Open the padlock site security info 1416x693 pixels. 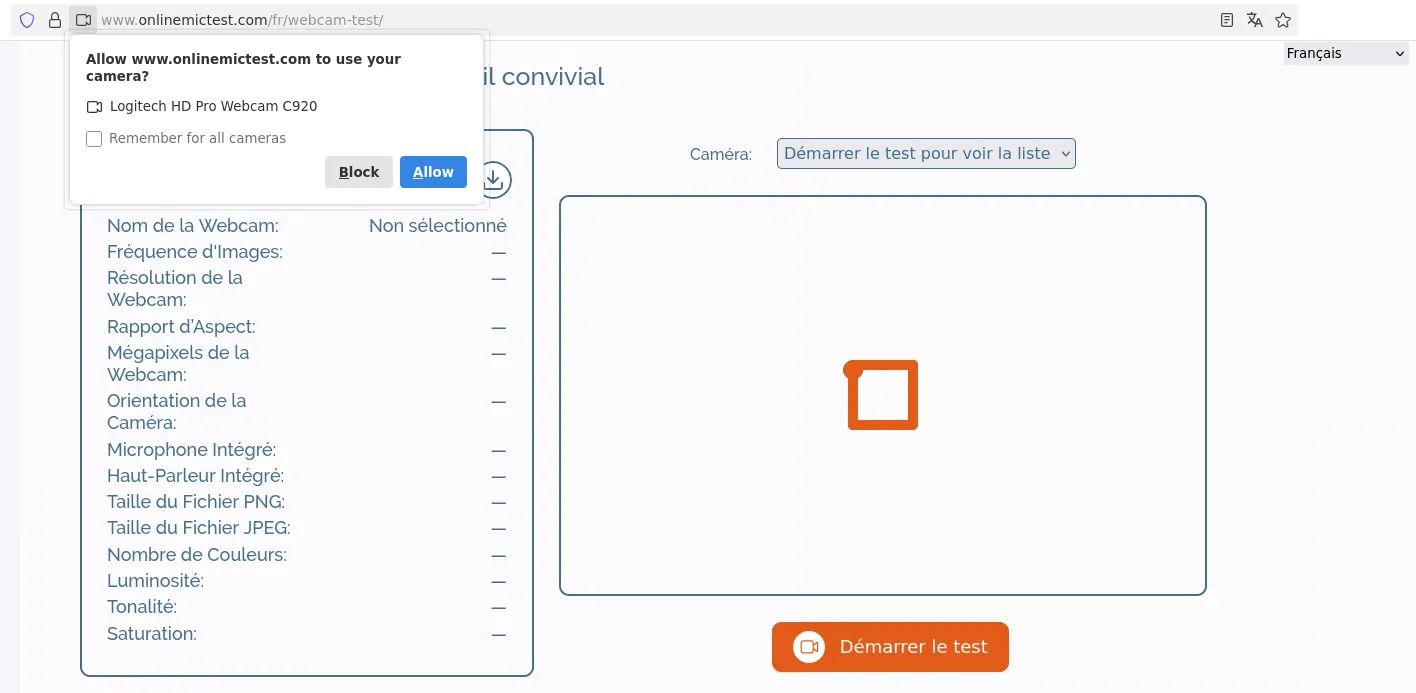point(55,20)
